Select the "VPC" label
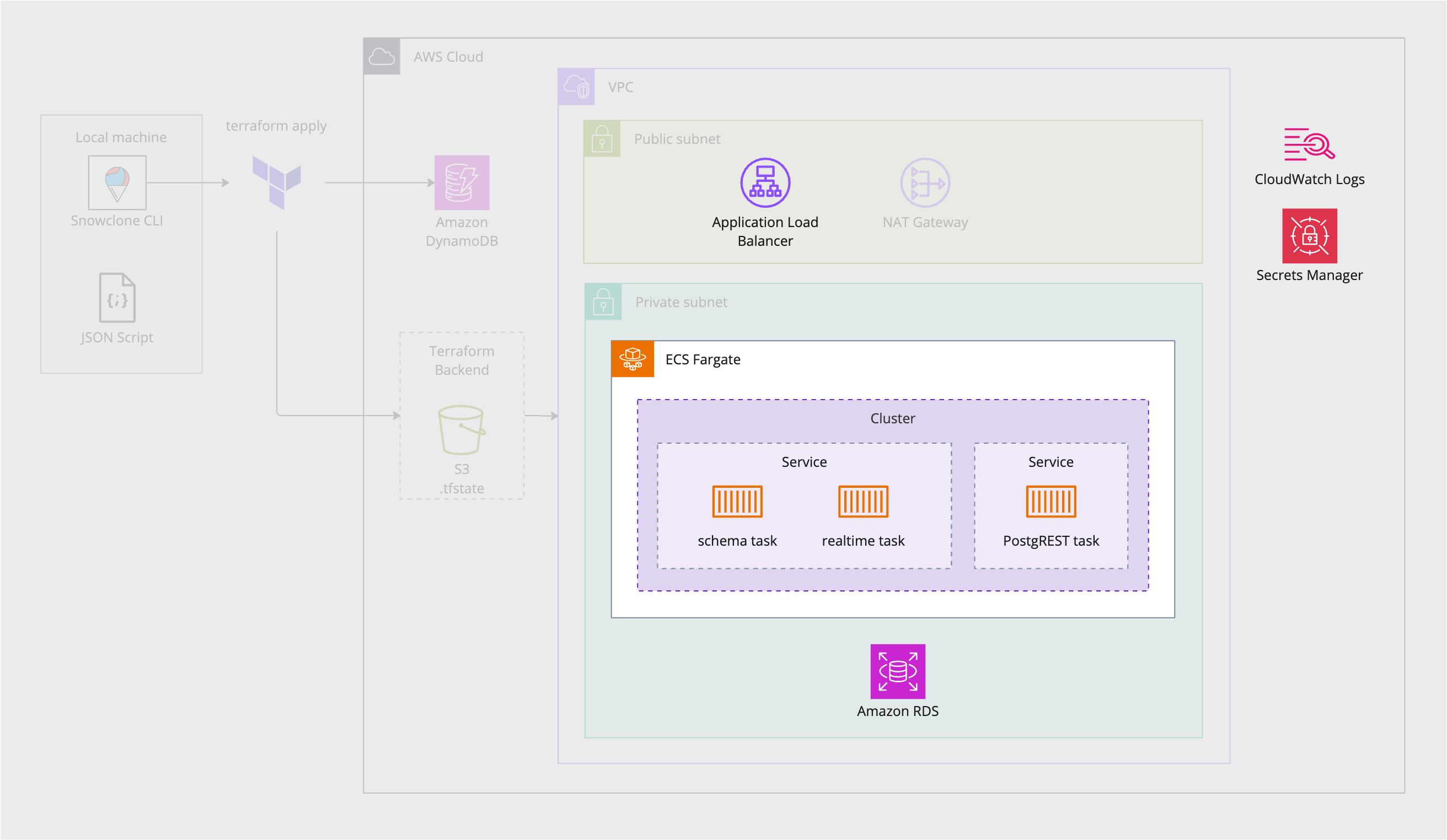1447x840 pixels. tap(621, 87)
